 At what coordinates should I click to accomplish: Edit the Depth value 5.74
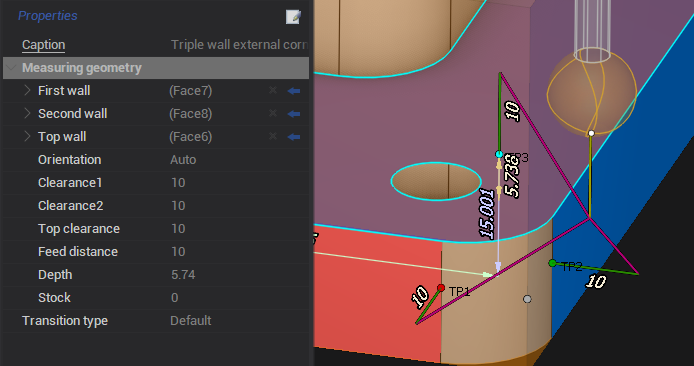click(239, 274)
